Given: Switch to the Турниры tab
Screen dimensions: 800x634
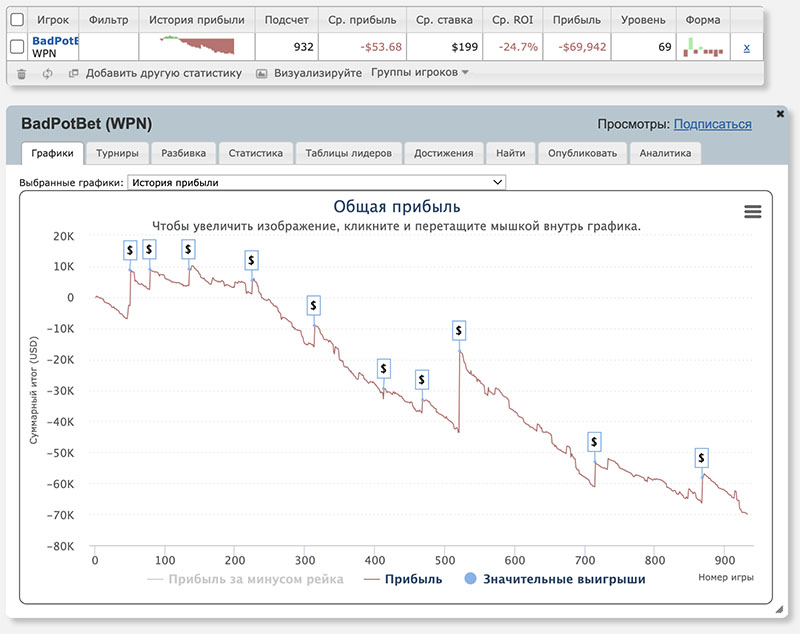Looking at the screenshot, I should [117, 153].
